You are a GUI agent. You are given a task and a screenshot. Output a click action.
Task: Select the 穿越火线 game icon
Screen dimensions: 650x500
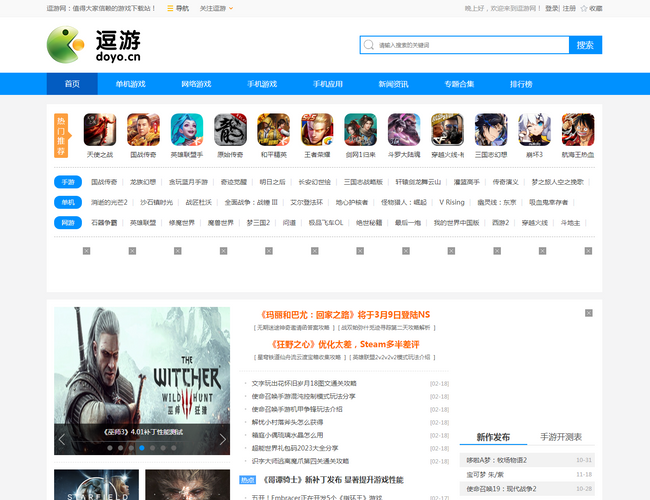pos(447,130)
